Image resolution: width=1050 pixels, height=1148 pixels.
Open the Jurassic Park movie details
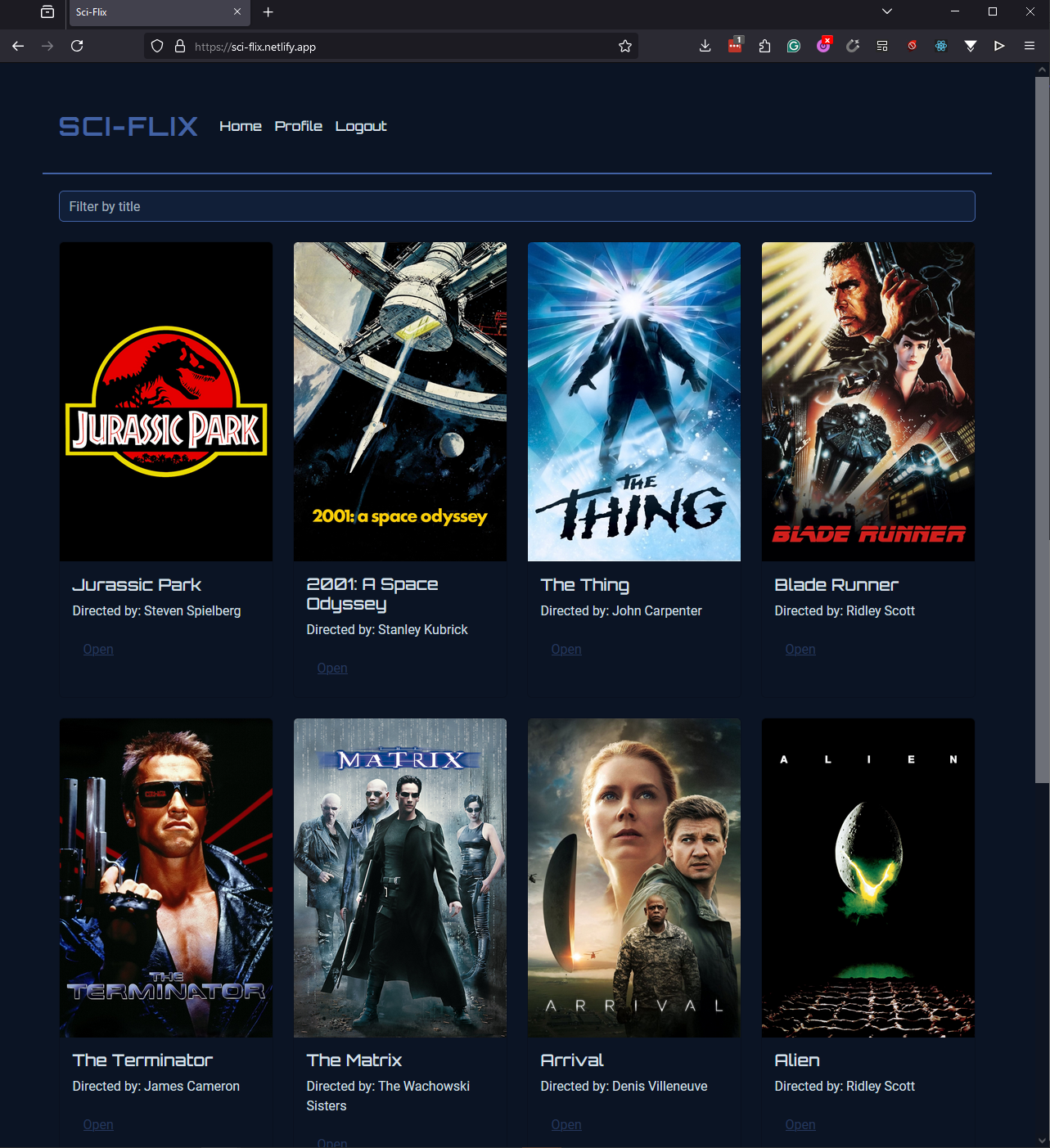click(x=97, y=649)
